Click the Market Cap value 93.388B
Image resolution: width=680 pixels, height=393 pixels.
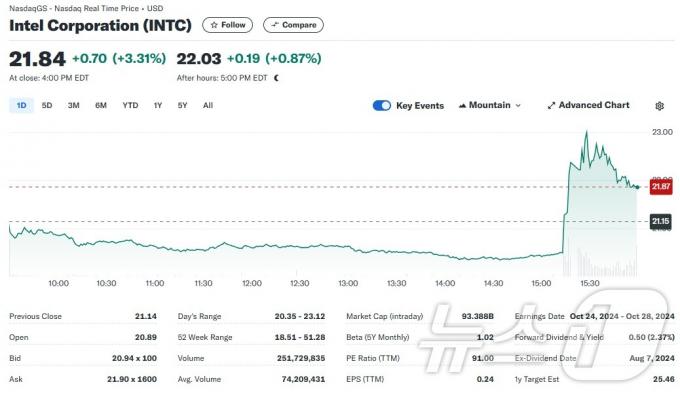477,316
